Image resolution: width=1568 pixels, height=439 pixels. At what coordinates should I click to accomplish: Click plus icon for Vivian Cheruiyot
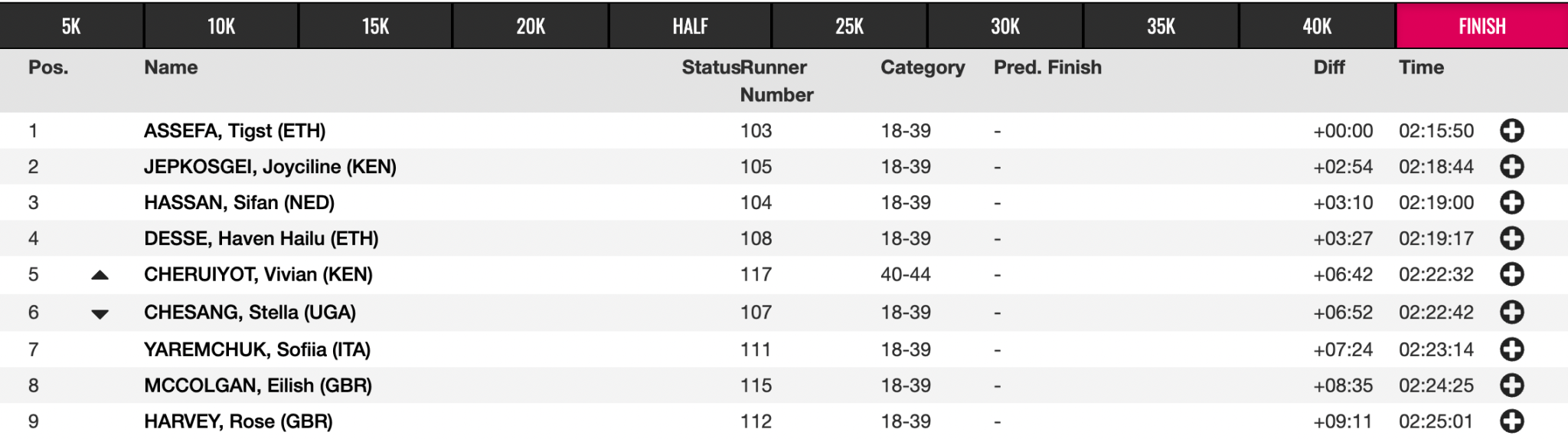[x=1511, y=274]
